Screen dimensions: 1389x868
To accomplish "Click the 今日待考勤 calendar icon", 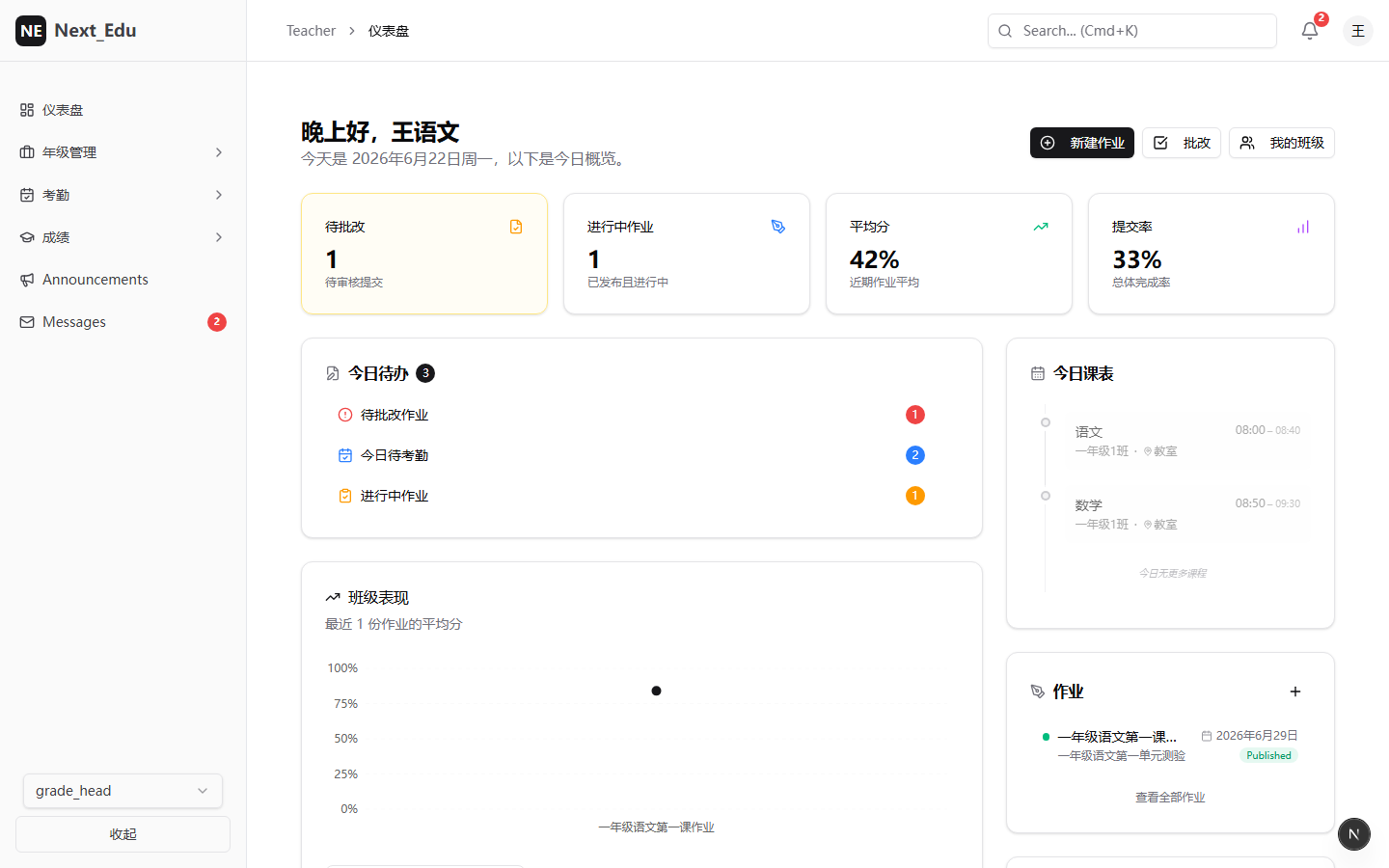I will tap(345, 455).
